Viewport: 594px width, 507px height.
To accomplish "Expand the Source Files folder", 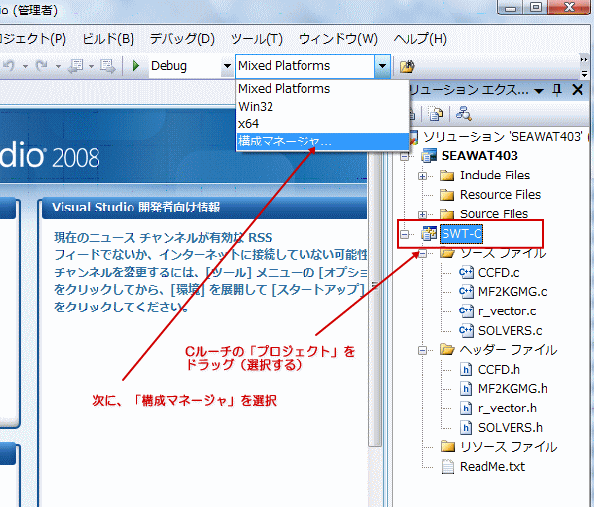I will pyautogui.click(x=422, y=215).
